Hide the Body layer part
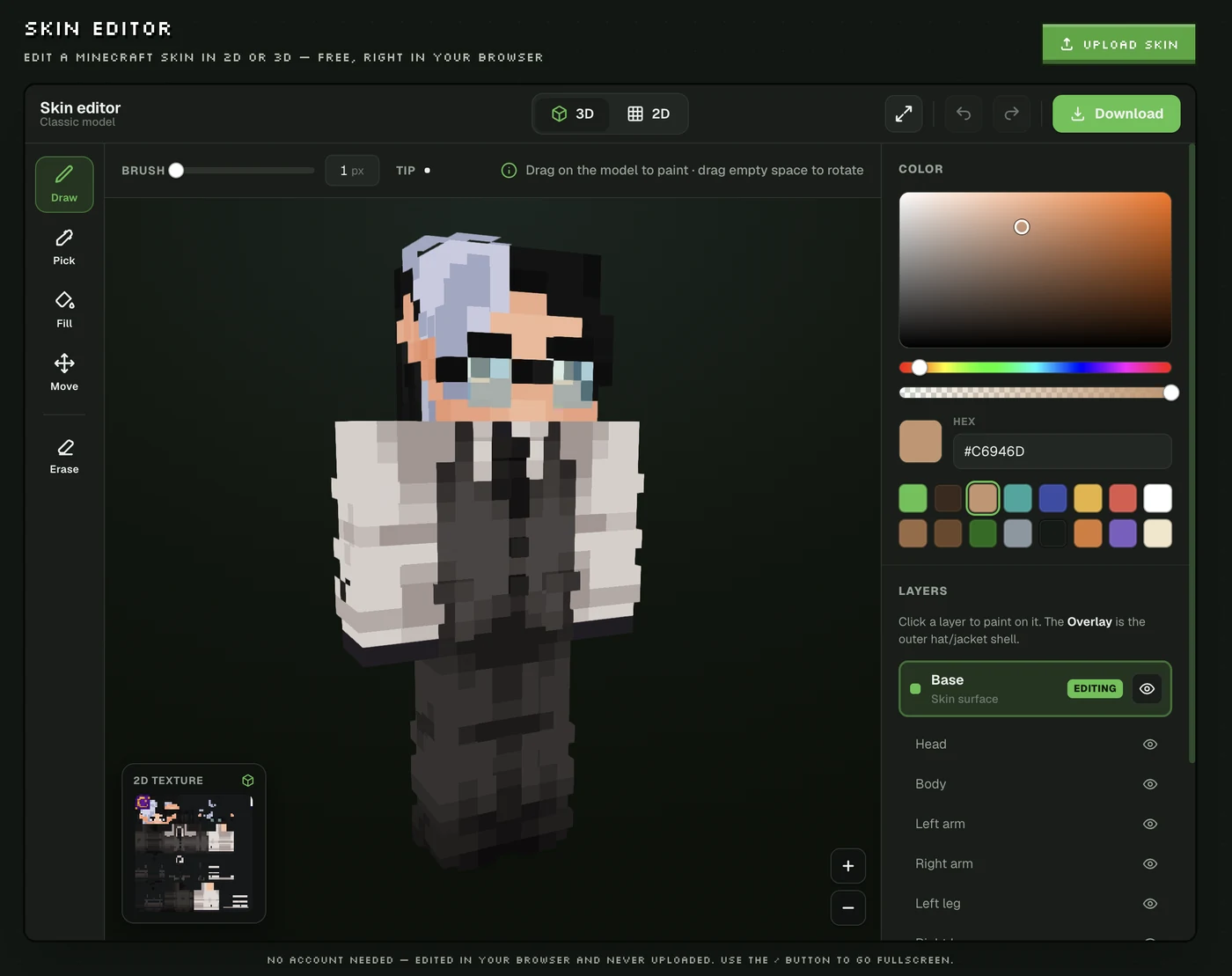 1150,784
